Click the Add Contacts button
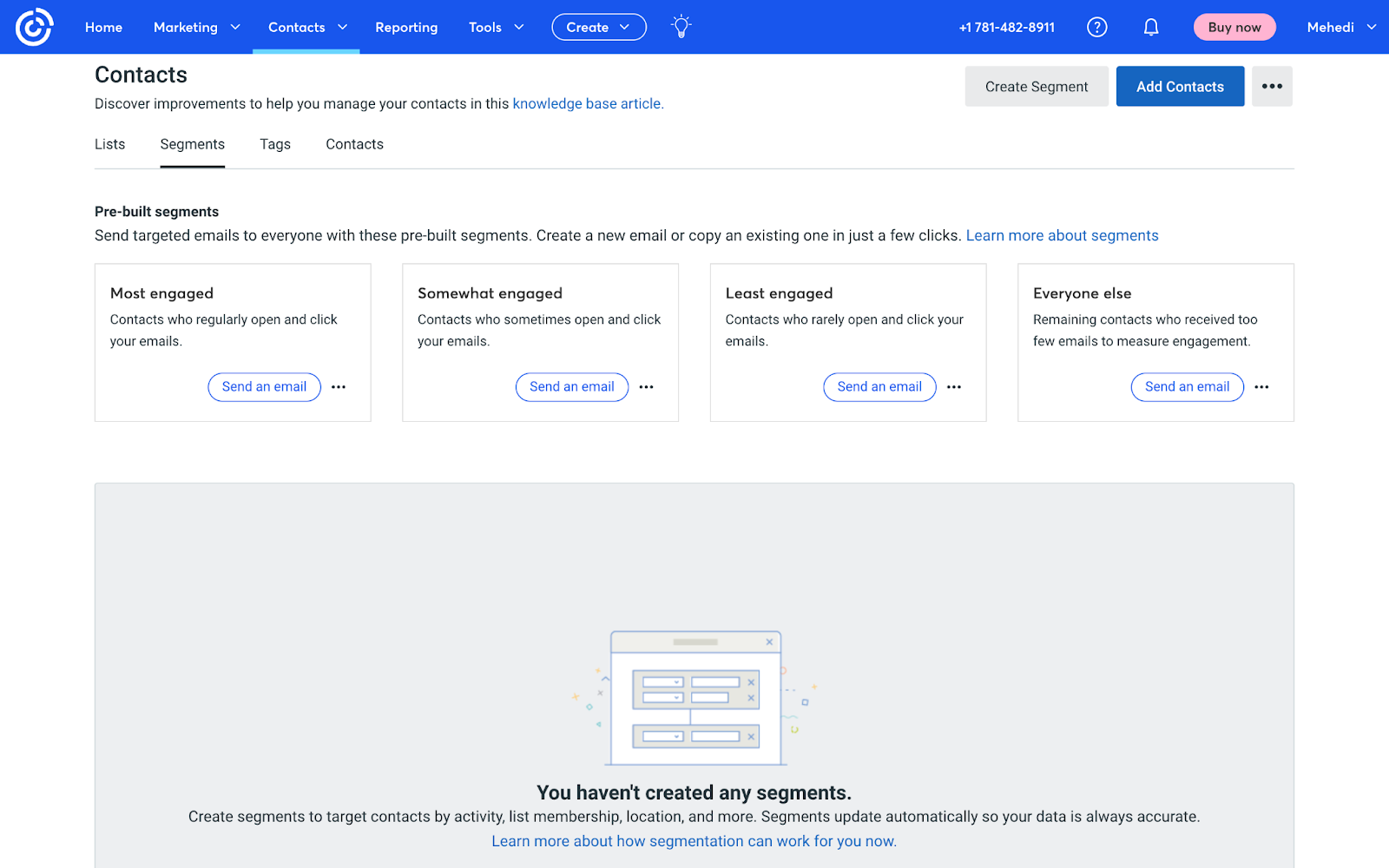The image size is (1389, 868). 1180,86
